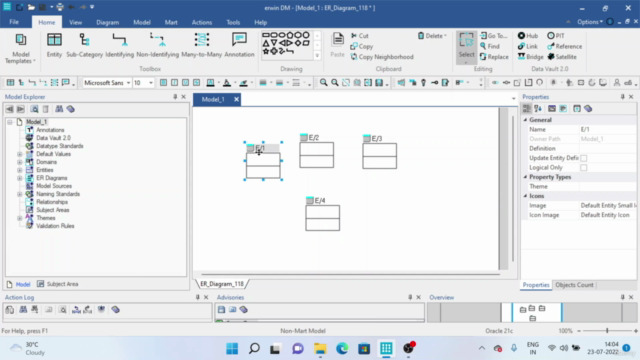This screenshot has height=360, width=640.
Task: Open the Help ribbon tab
Action: [260, 22]
